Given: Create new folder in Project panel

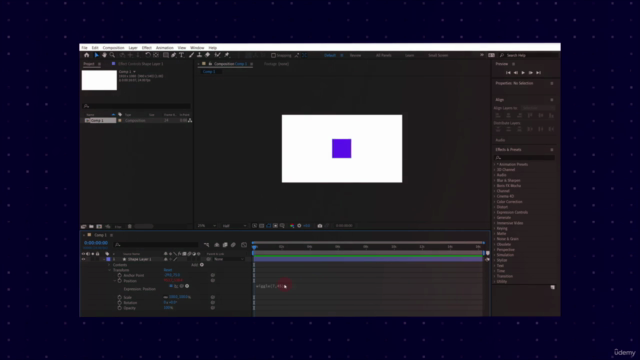Looking at the screenshot, I should (x=91, y=227).
